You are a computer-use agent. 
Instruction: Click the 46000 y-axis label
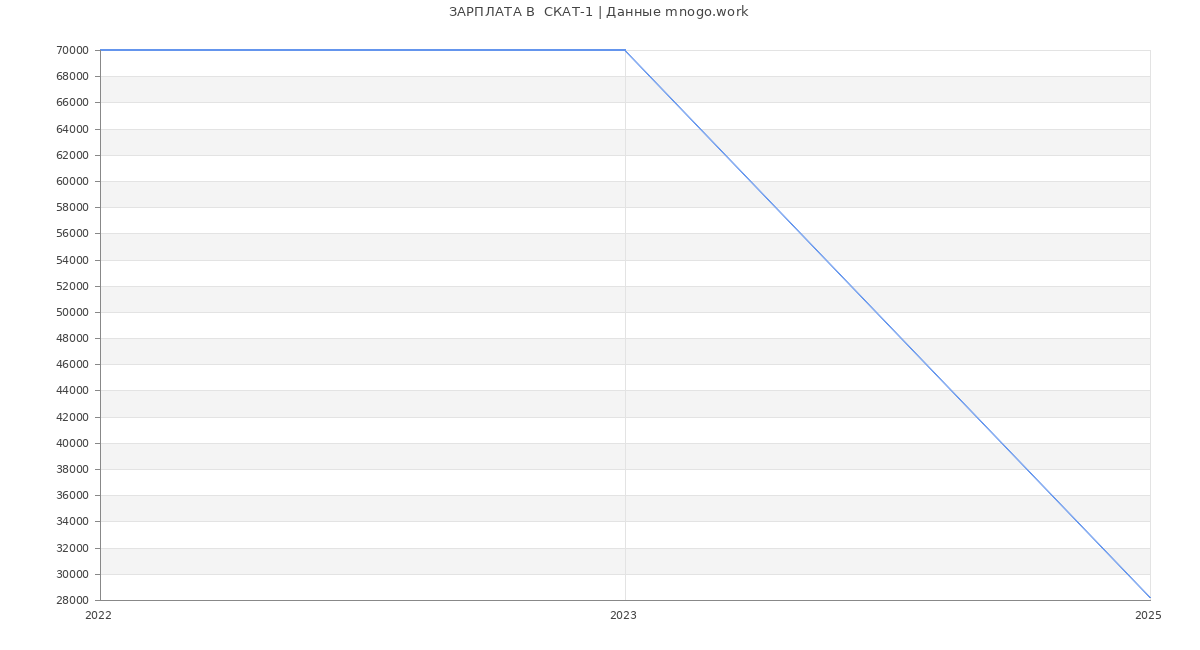[x=73, y=364]
